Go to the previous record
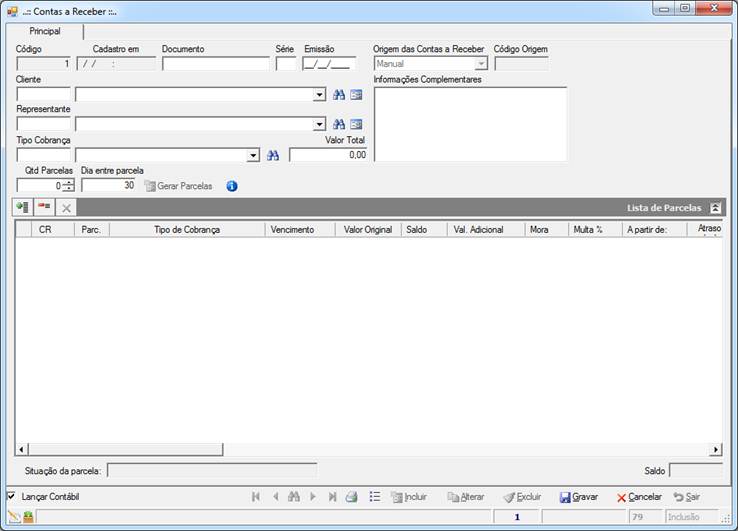 tap(276, 497)
